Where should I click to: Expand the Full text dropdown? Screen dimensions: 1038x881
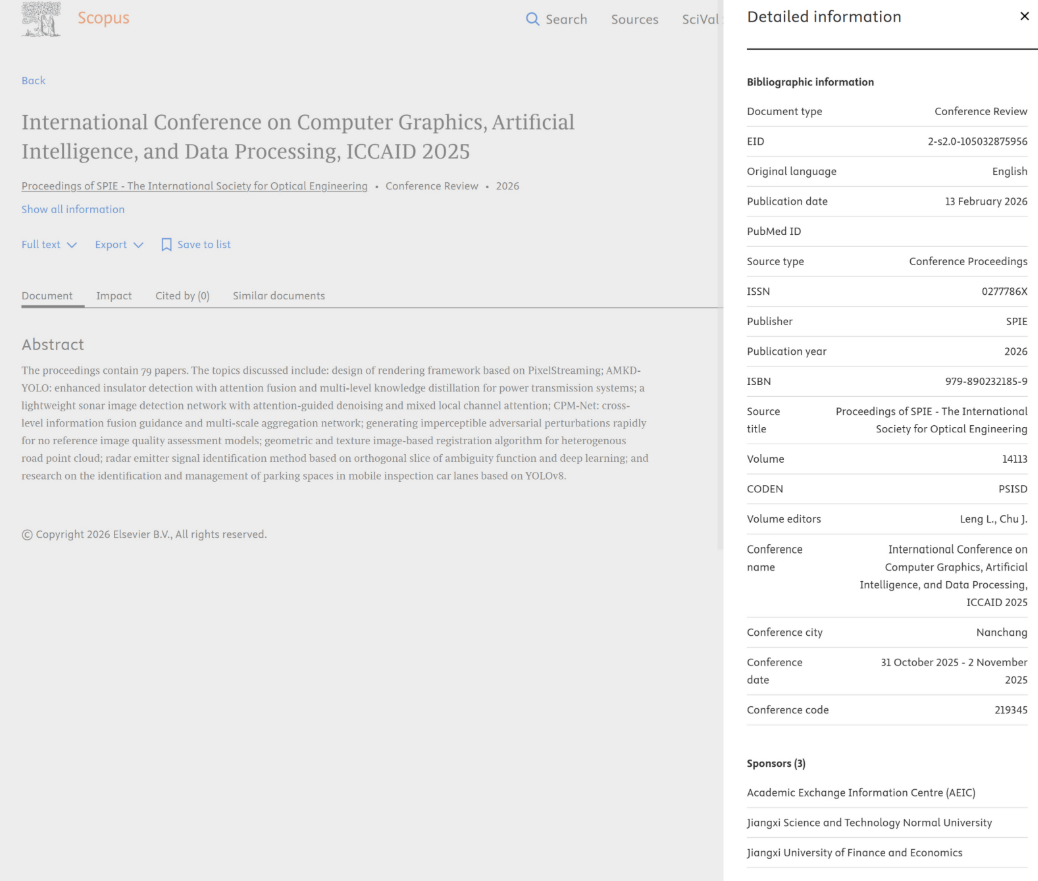49,244
